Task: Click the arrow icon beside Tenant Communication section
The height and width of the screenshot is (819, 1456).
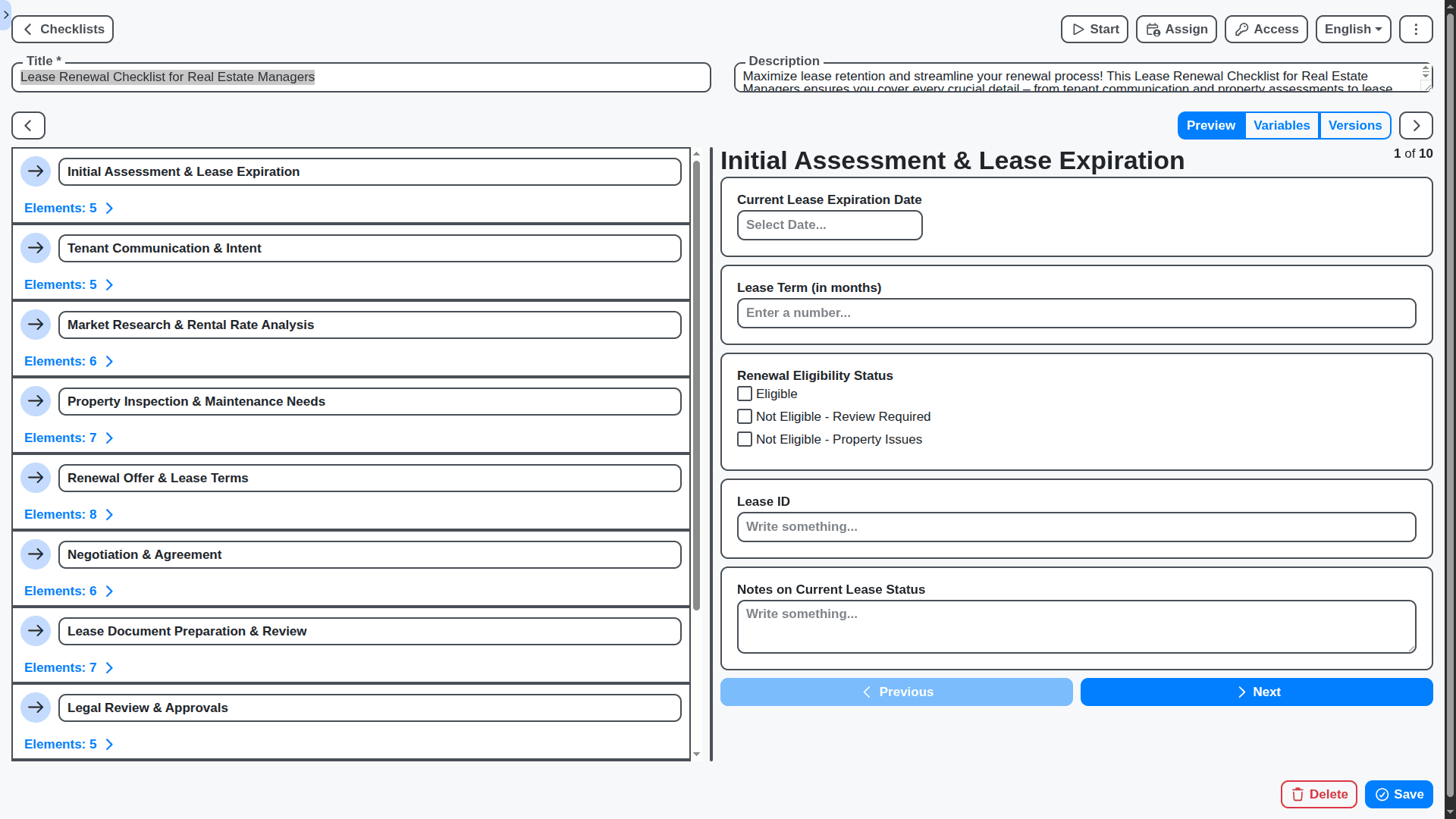Action: click(36, 247)
